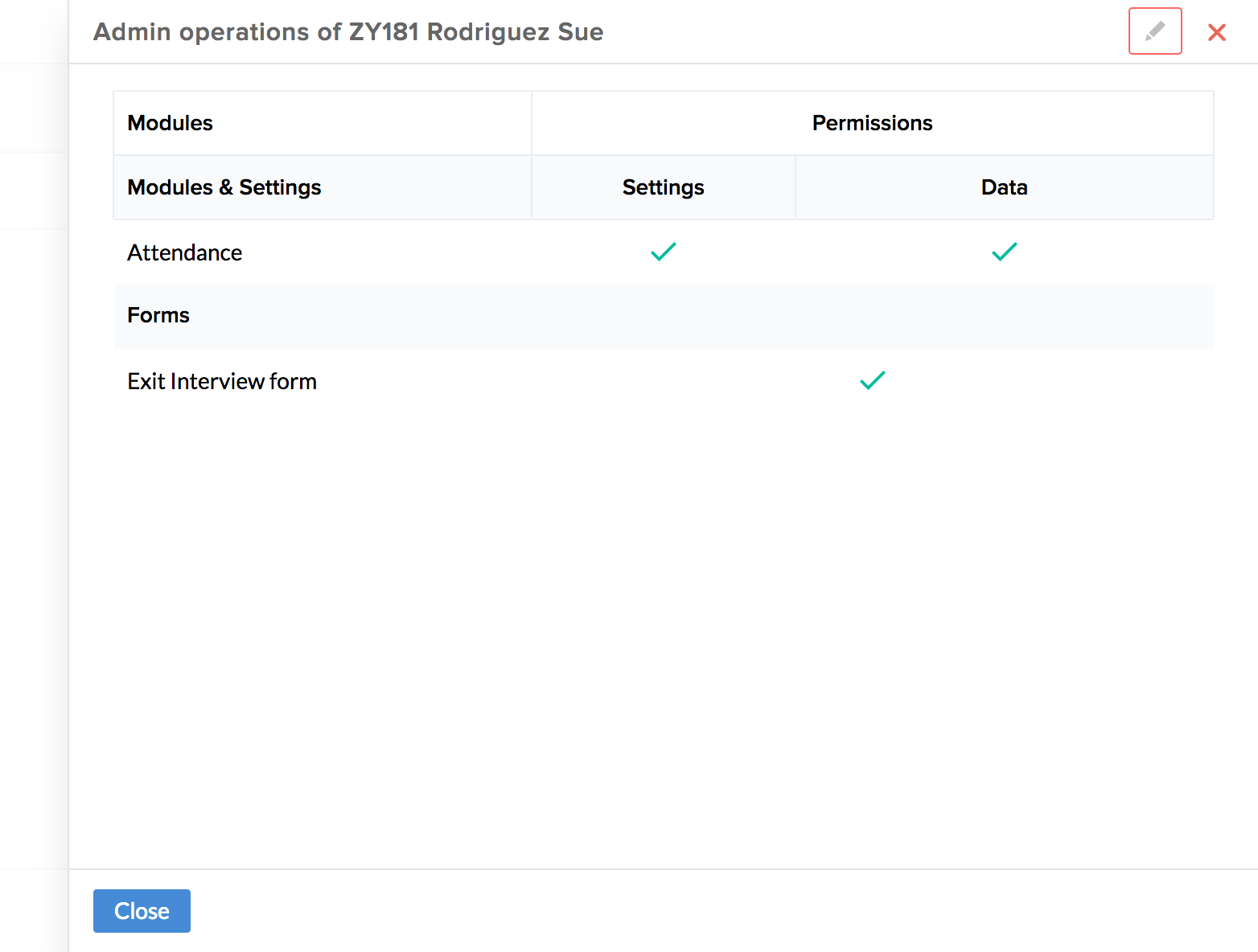
Task: Click the Data column header
Action: coord(1004,187)
